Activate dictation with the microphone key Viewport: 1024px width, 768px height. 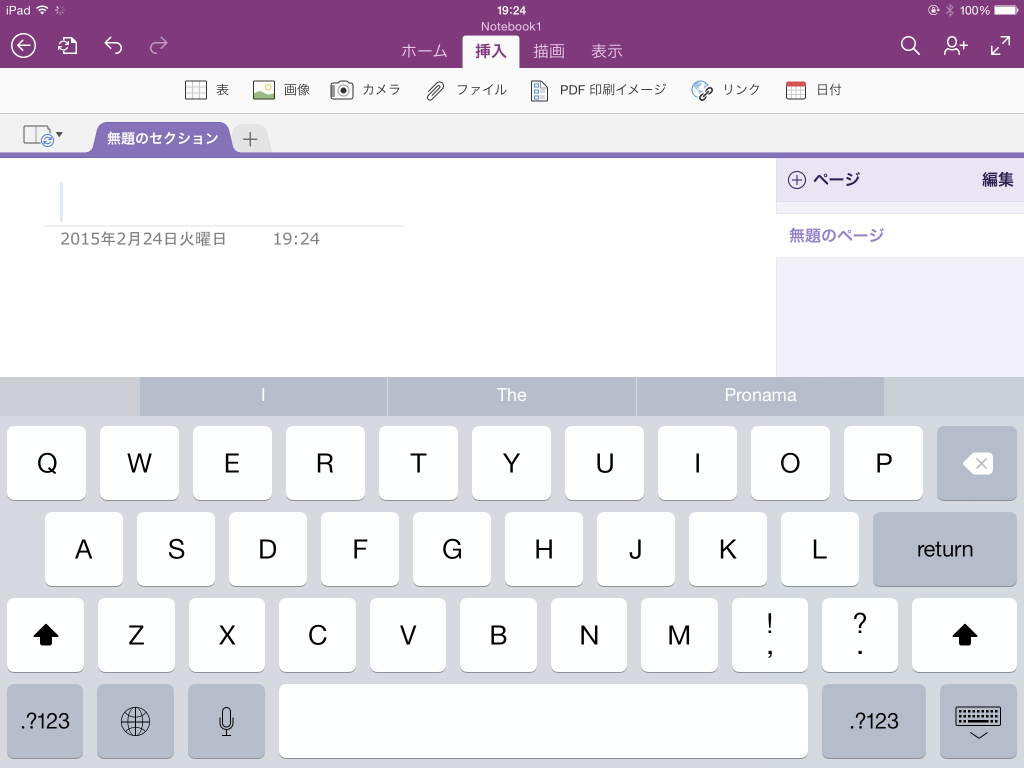pos(226,721)
